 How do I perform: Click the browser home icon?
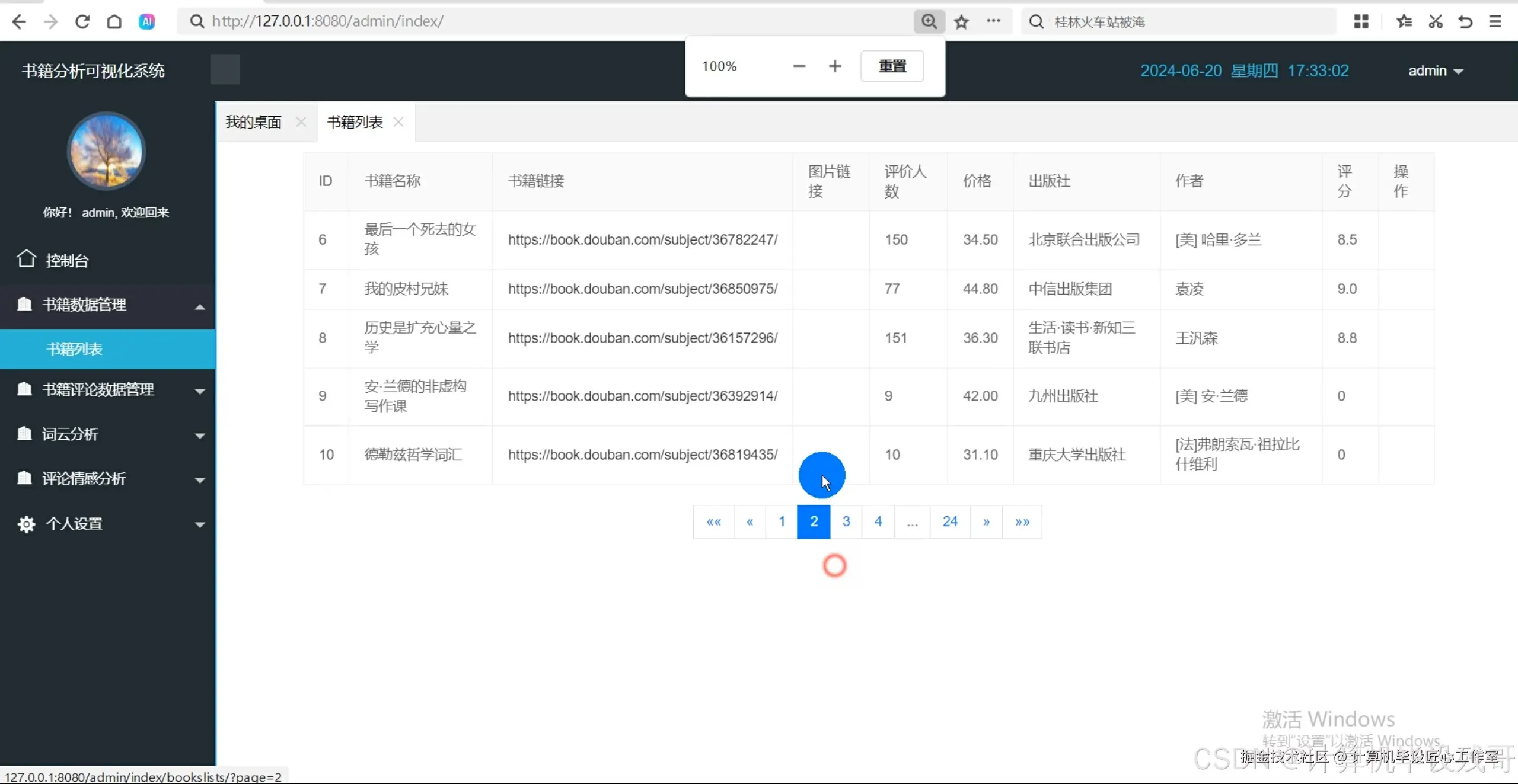114,22
